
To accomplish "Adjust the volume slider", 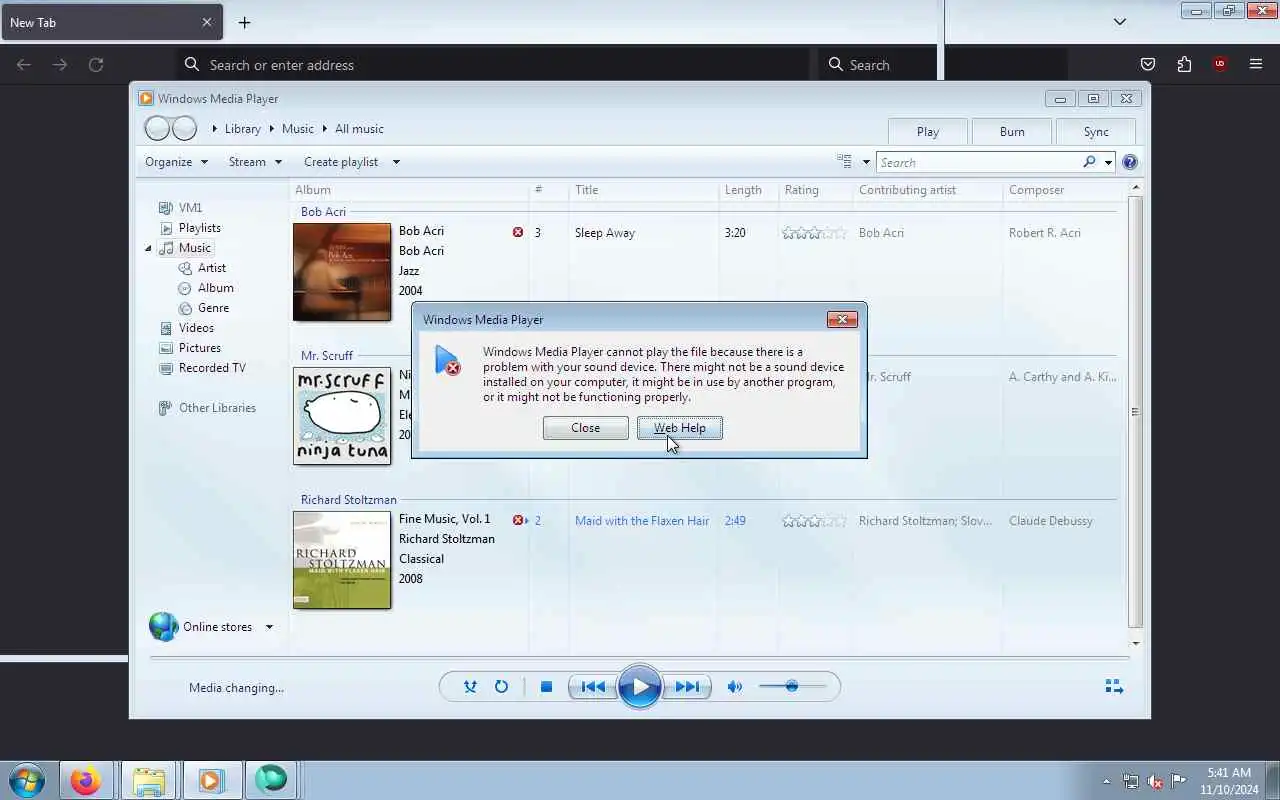I will click(x=792, y=686).
